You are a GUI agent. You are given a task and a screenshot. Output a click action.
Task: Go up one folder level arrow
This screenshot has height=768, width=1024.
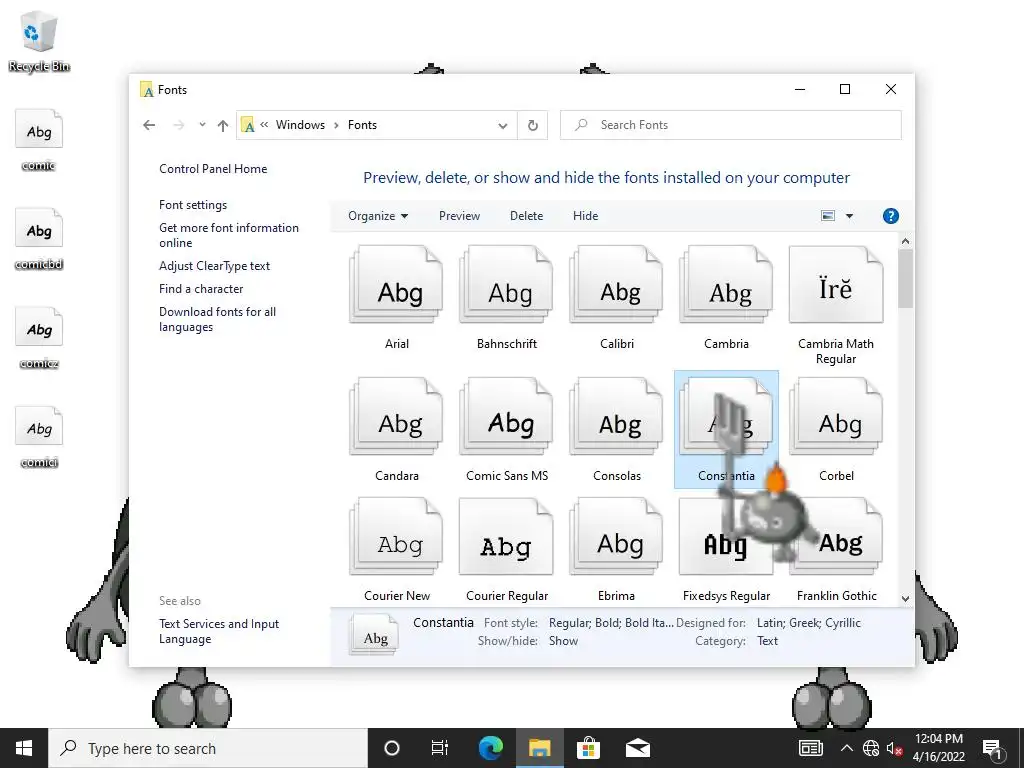click(x=223, y=125)
